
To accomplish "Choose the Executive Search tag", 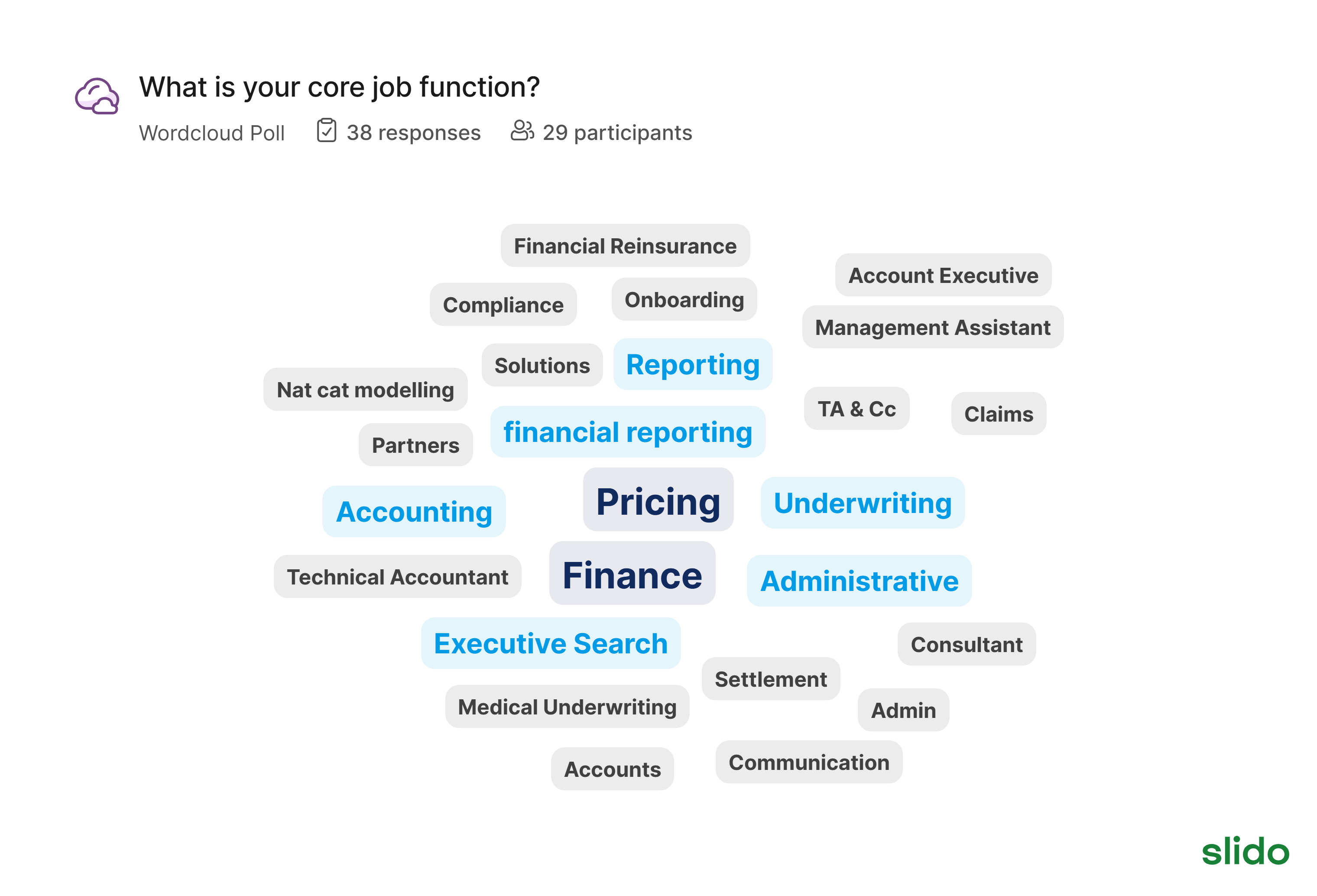I will (550, 643).
